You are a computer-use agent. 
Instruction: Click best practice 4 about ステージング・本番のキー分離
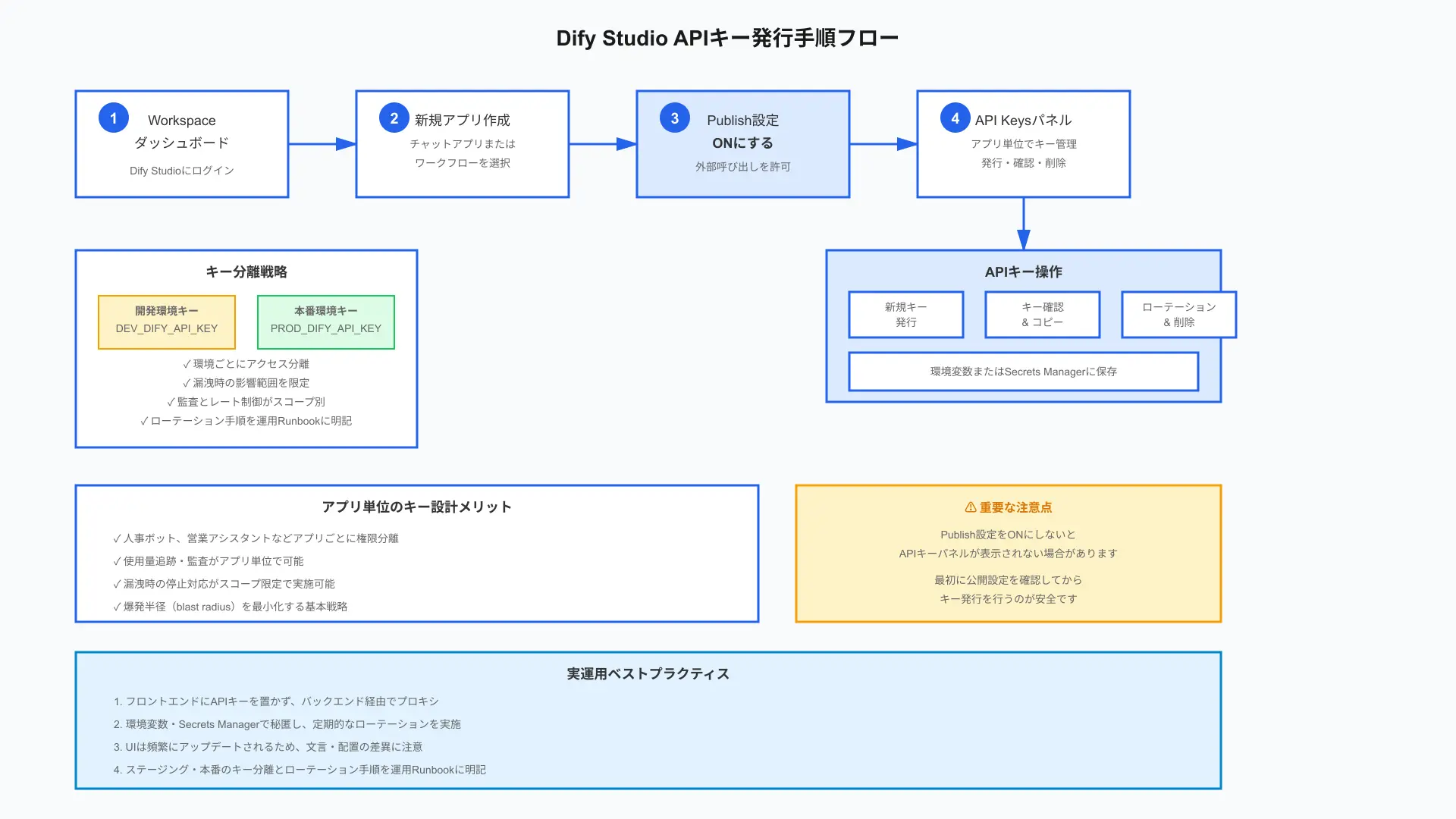[x=300, y=769]
